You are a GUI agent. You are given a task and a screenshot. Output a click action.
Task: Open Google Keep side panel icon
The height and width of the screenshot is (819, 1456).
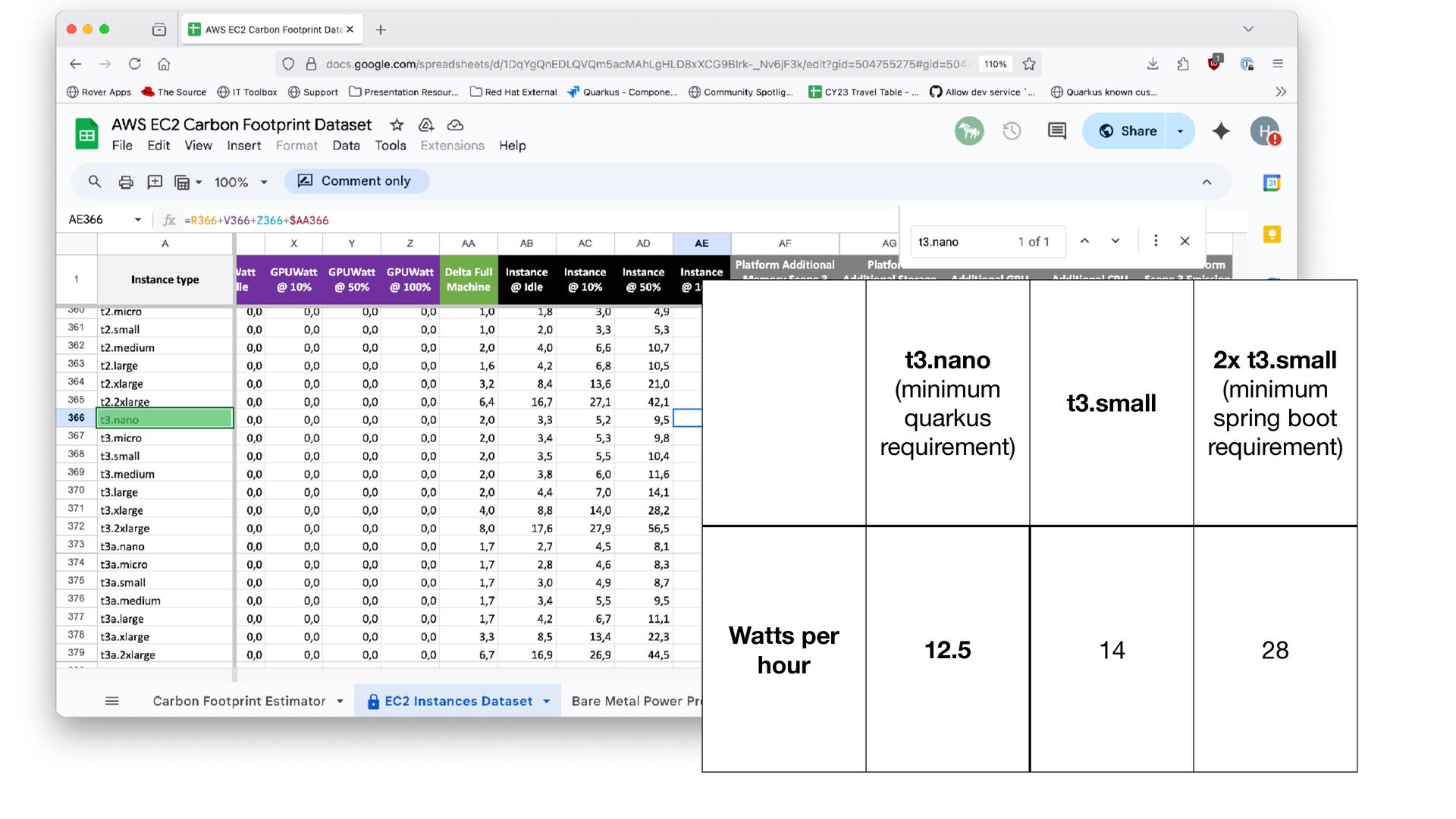pos(1272,234)
